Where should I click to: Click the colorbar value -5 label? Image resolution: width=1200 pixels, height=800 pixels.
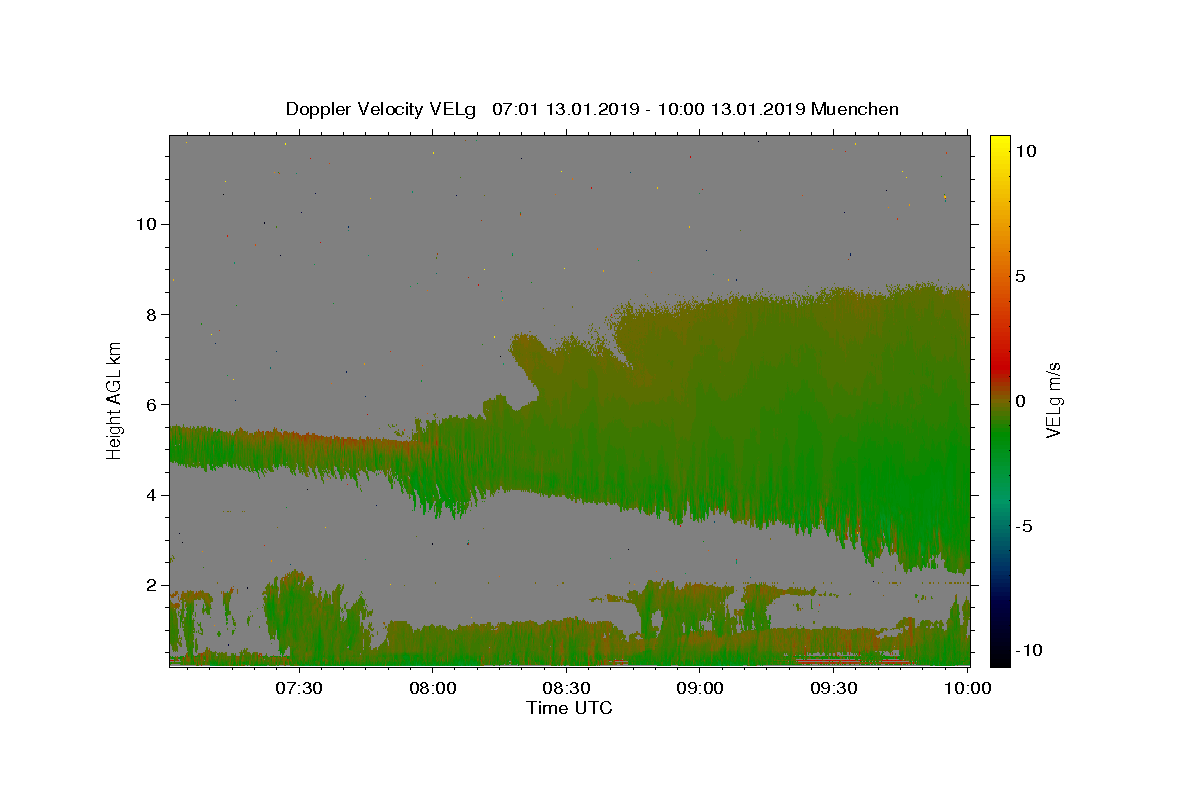point(1024,526)
